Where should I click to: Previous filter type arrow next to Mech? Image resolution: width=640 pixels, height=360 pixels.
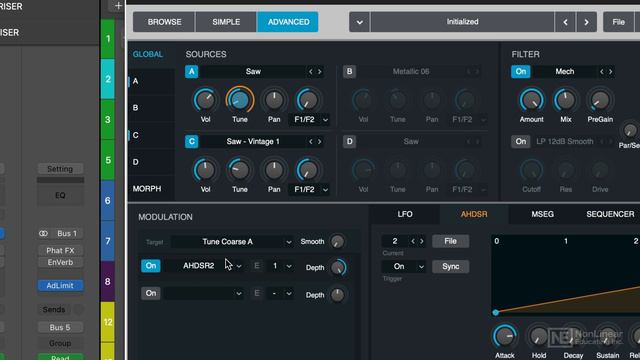pos(602,72)
